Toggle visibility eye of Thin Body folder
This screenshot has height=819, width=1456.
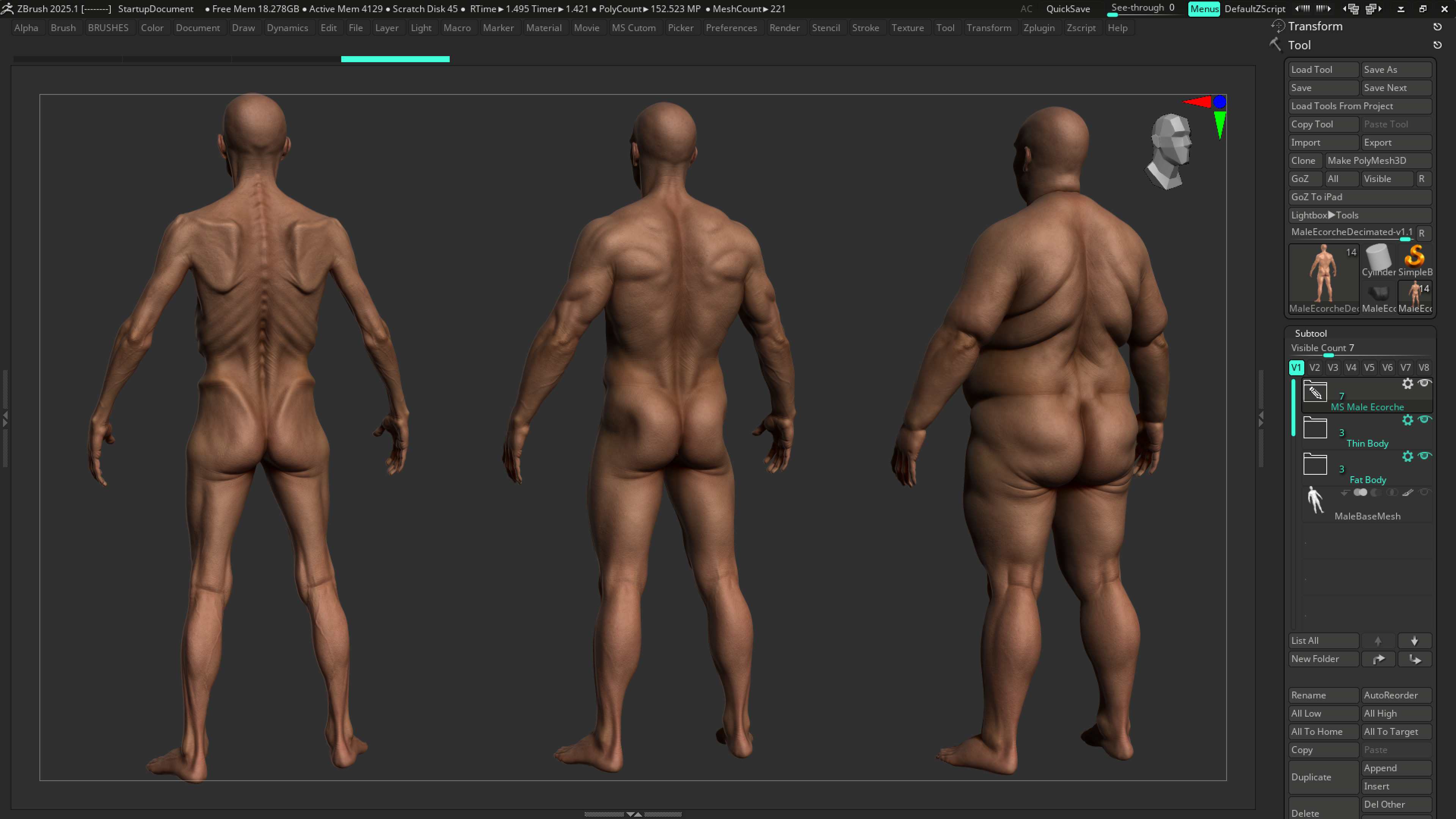[x=1425, y=419]
